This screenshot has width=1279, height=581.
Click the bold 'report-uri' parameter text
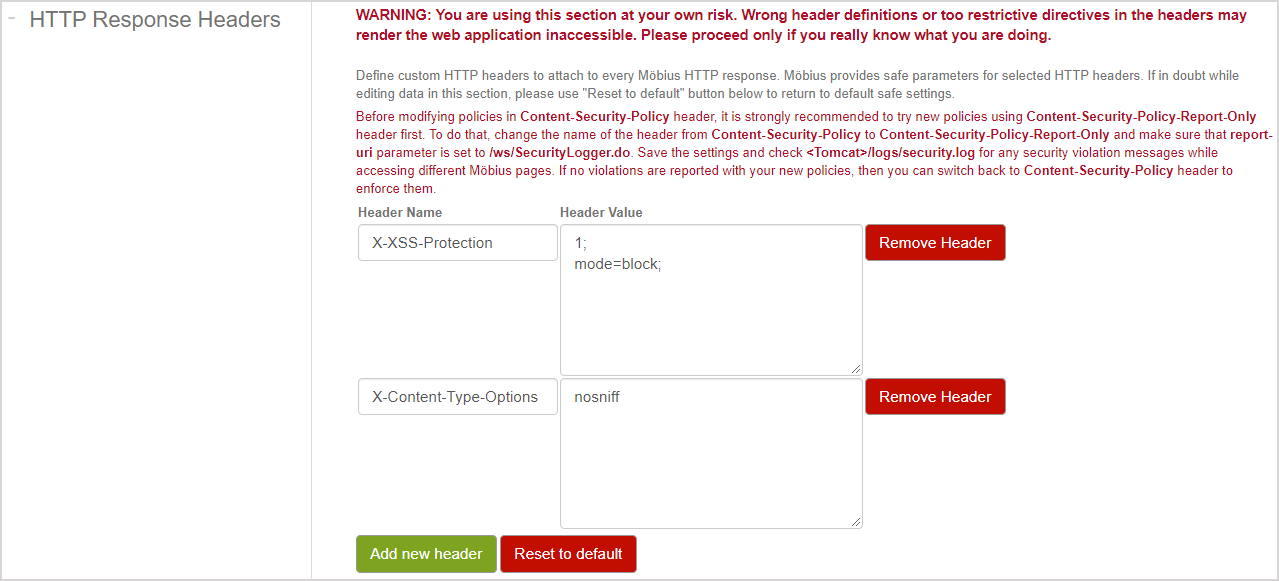pos(1251,135)
